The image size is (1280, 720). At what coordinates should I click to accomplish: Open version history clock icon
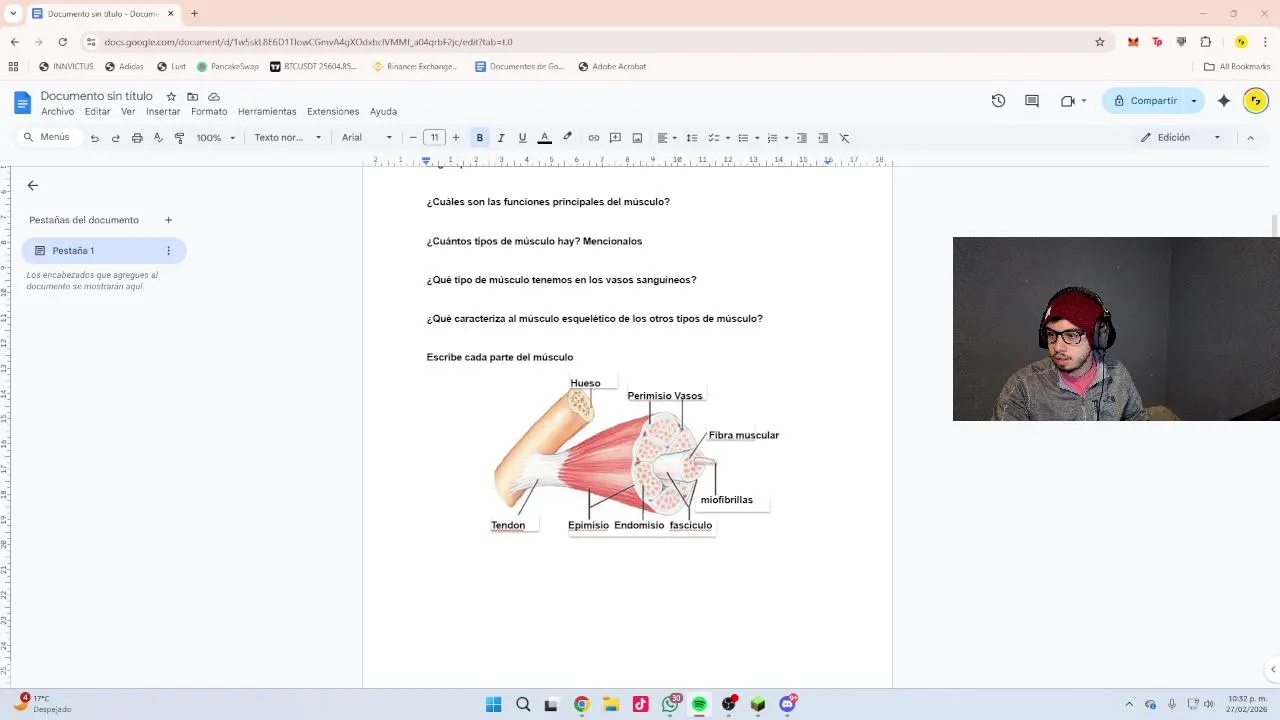[998, 101]
